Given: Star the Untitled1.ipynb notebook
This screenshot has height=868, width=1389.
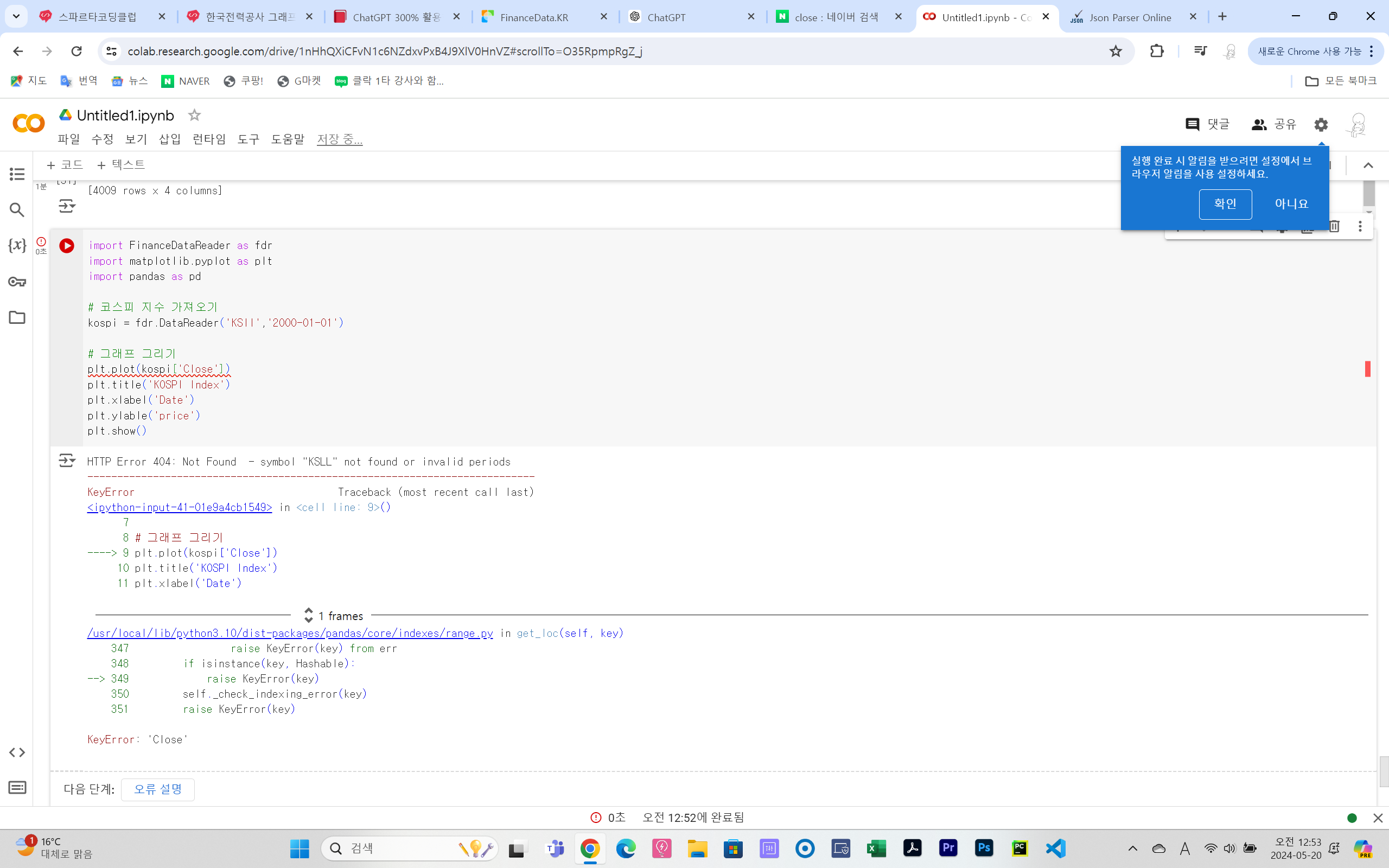Looking at the screenshot, I should 195,116.
